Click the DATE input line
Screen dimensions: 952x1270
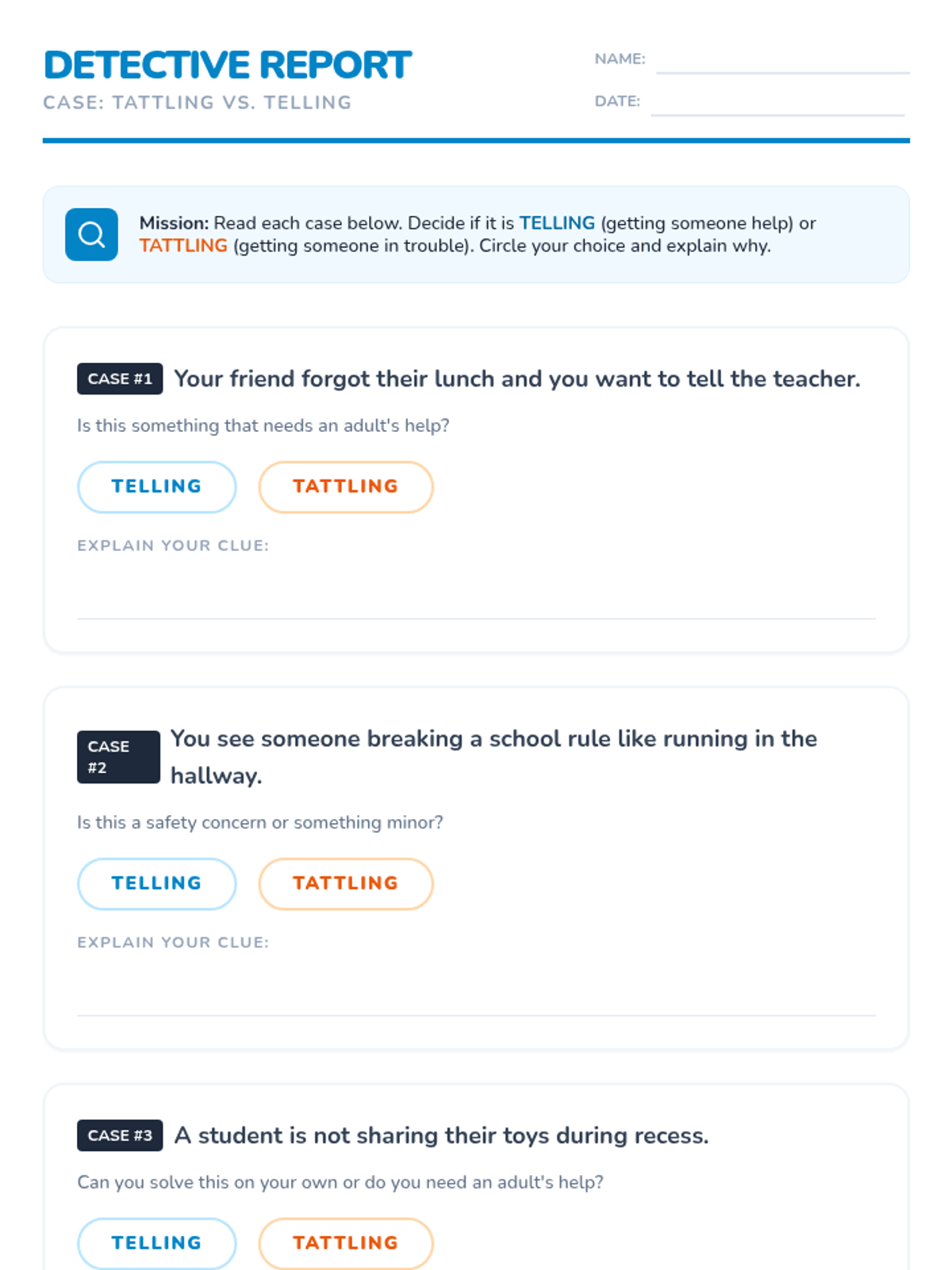[777, 102]
